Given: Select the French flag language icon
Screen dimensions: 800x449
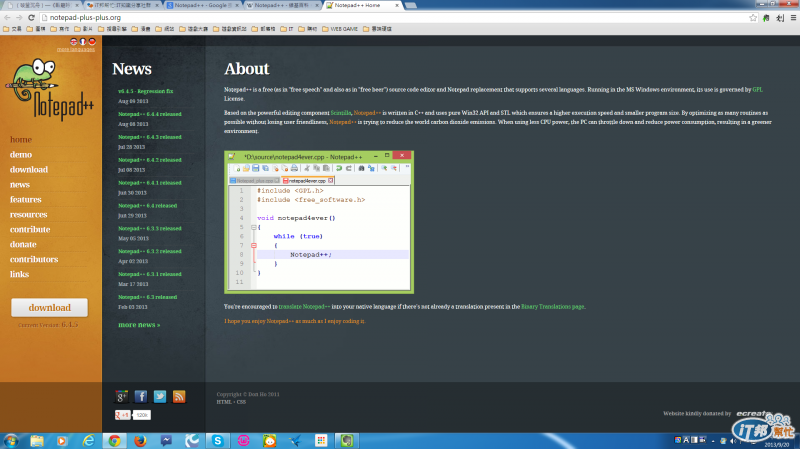Looking at the screenshot, I should click(83, 42).
